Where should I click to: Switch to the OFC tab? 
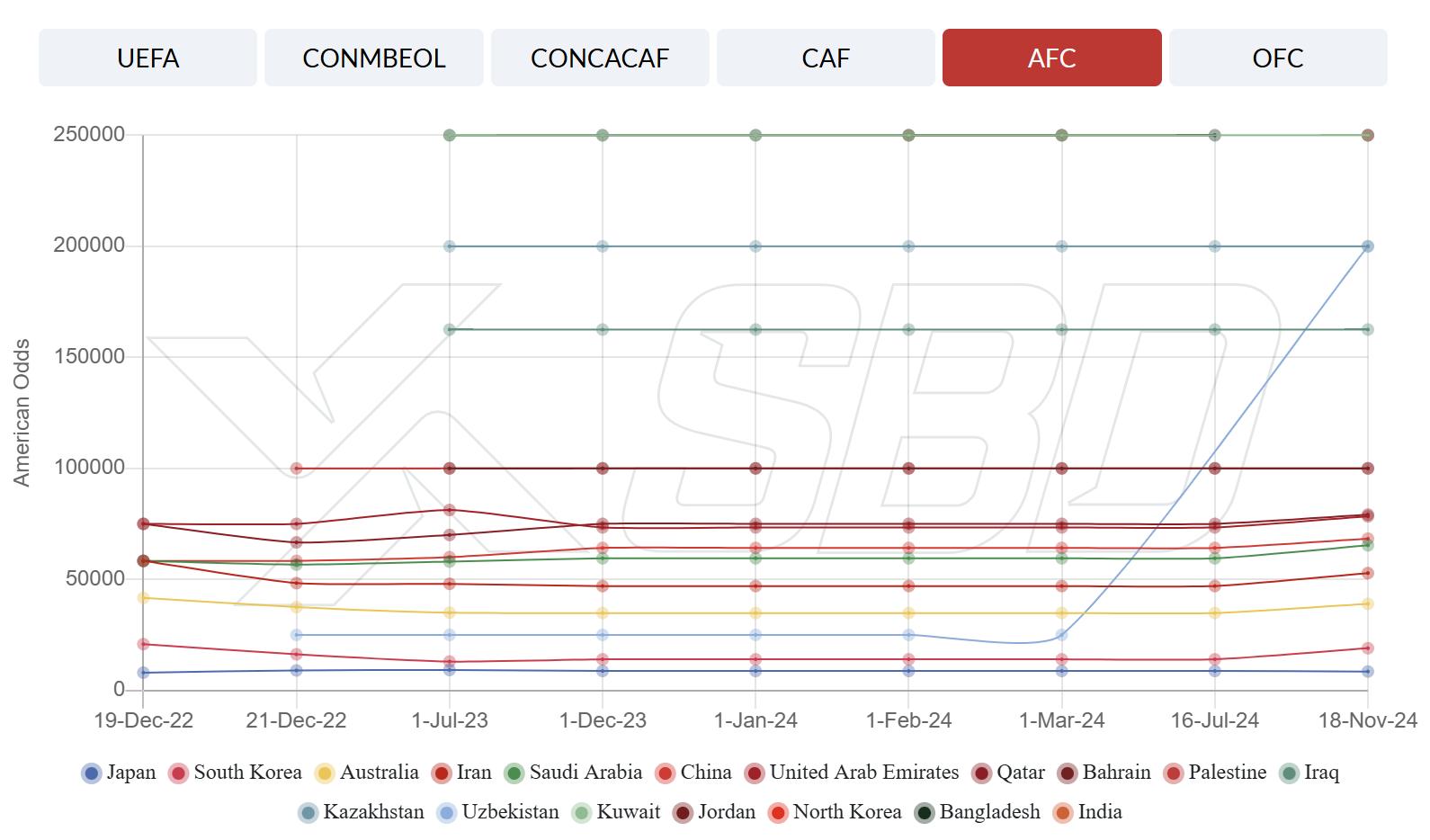1277,58
